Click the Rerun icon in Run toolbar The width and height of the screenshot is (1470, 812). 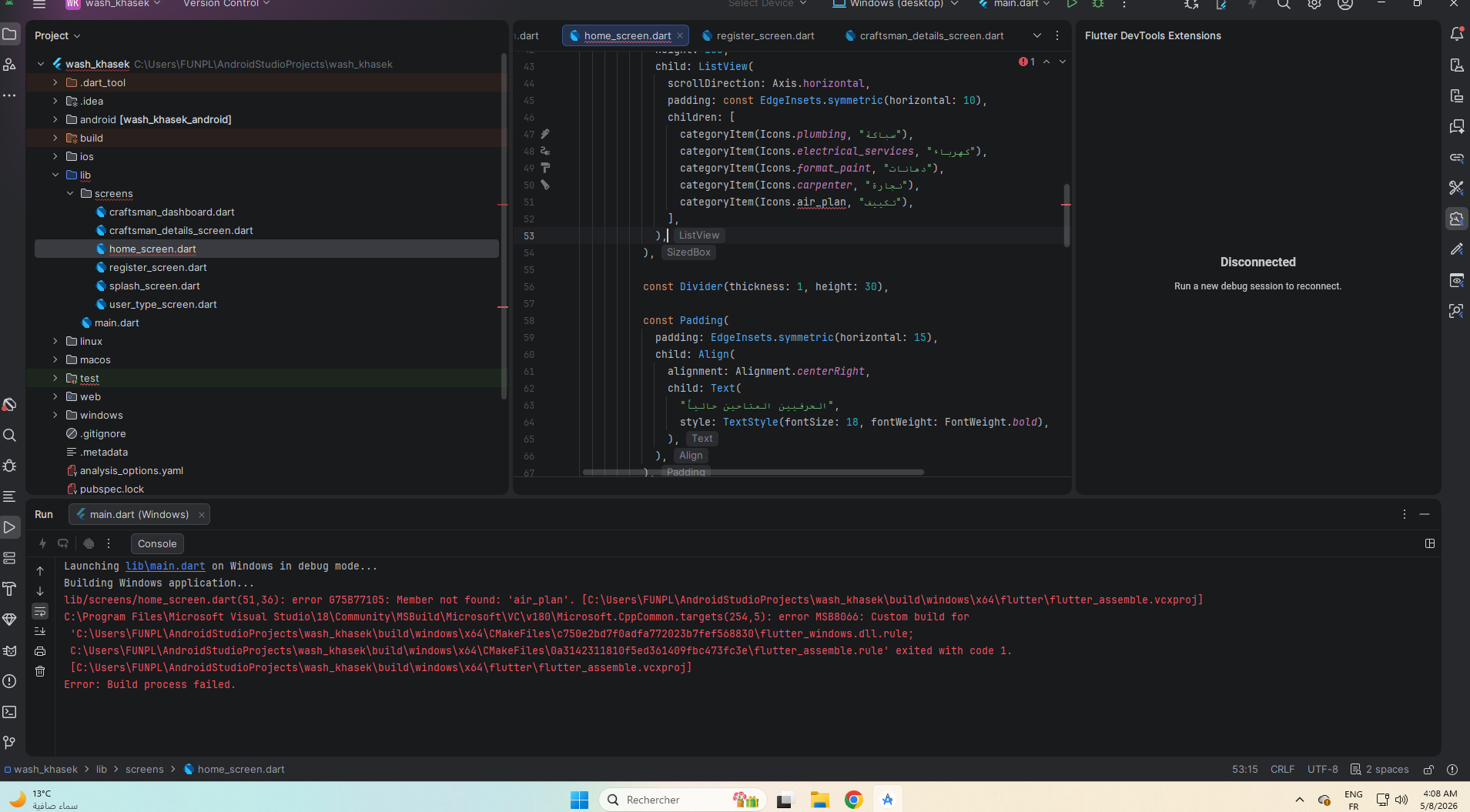coord(63,543)
